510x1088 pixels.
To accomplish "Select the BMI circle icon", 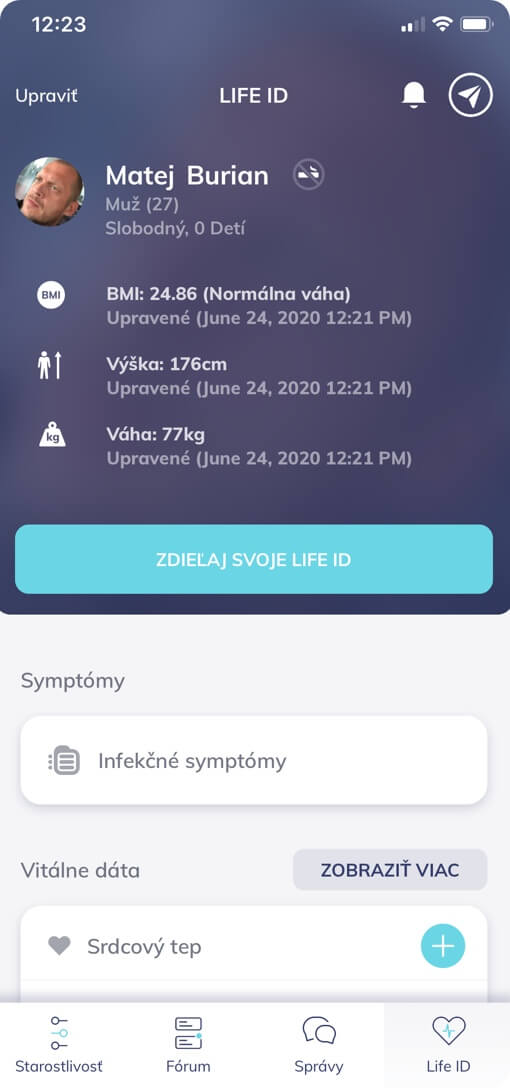I will pyautogui.click(x=51, y=296).
